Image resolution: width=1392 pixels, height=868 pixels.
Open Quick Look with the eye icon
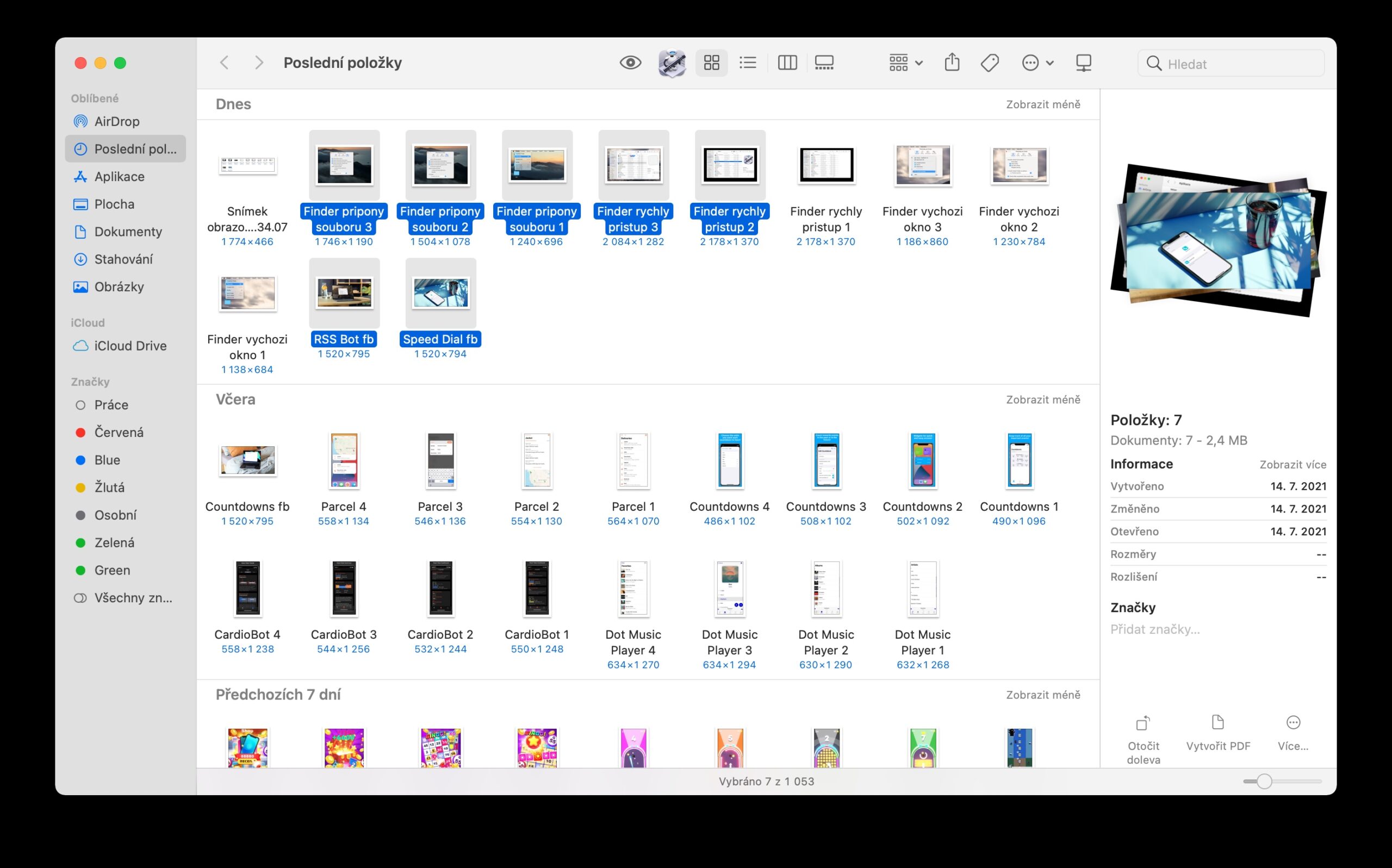(x=630, y=63)
